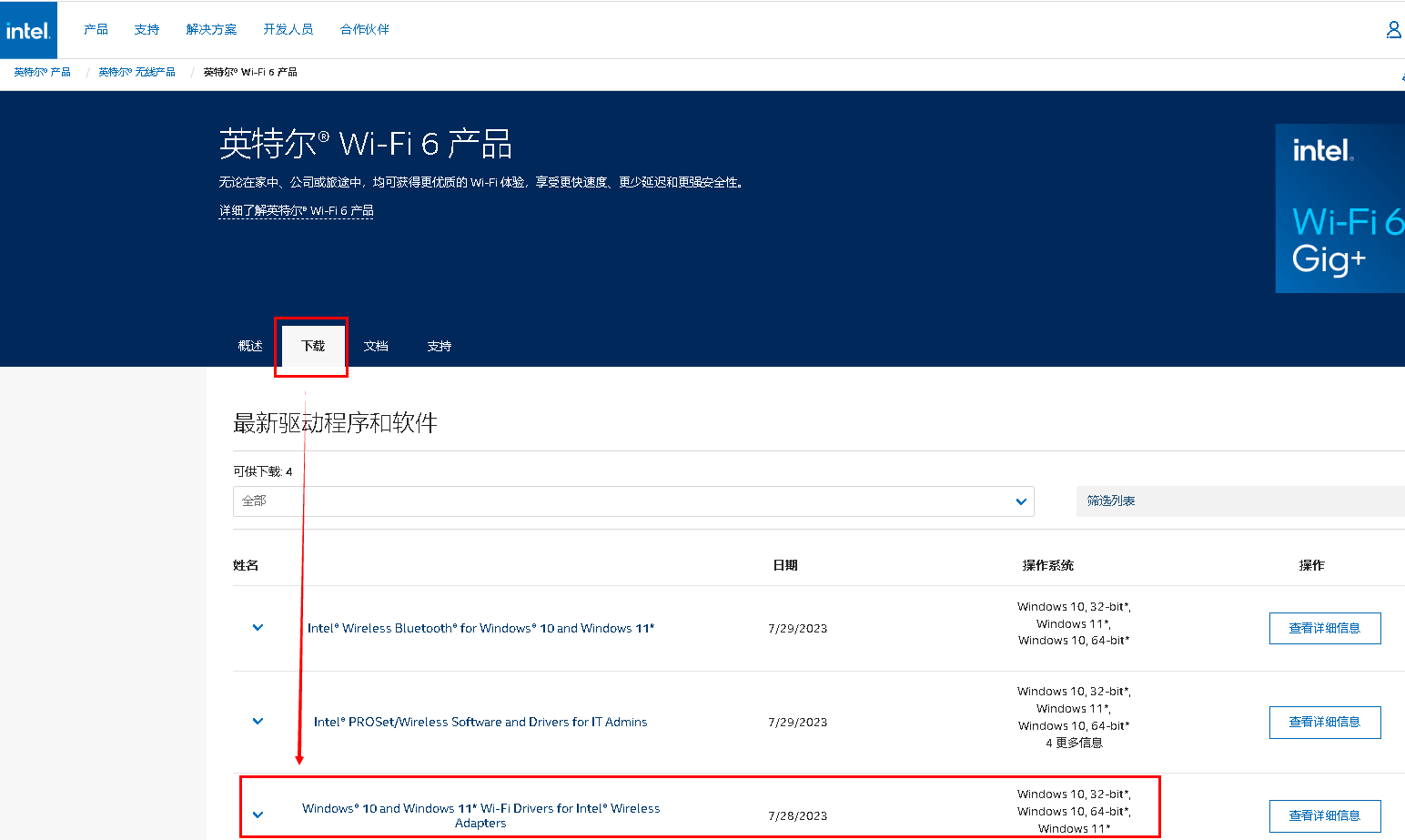Screen dimensions: 1405x840
Task: Open Windows 10 and 11 Wi-Fi Drivers link
Action: click(x=480, y=815)
